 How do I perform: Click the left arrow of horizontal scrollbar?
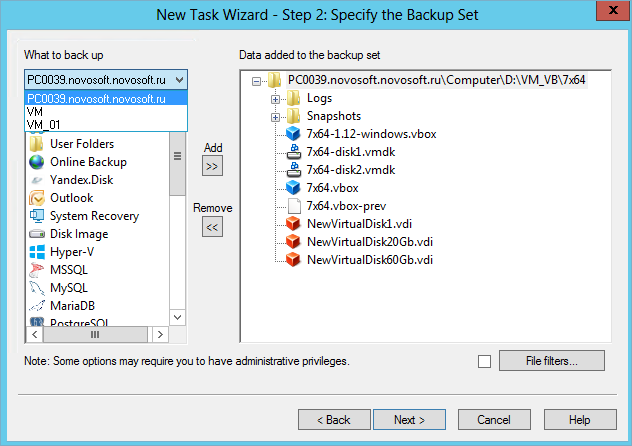[x=35, y=334]
